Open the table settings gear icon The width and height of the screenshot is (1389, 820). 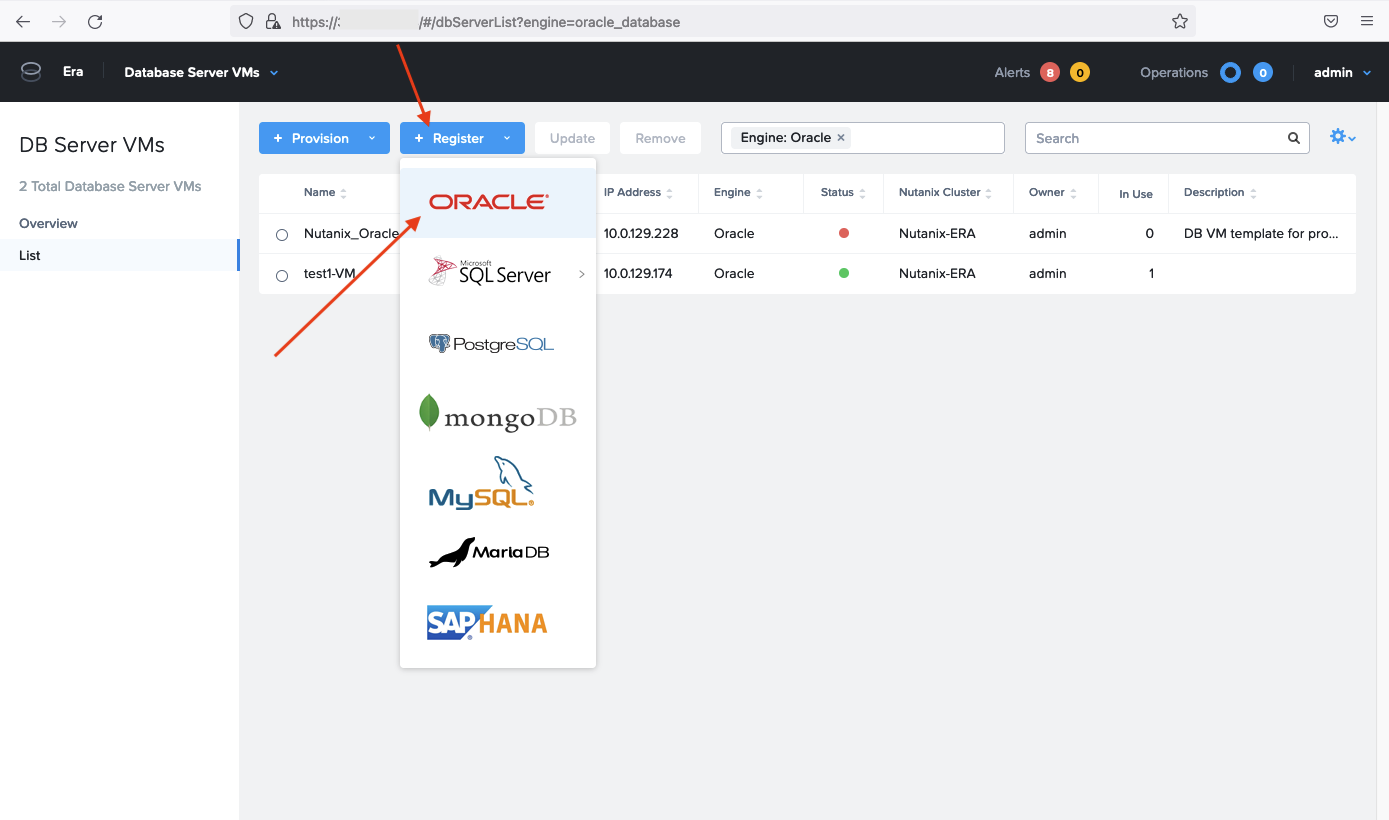coord(1338,137)
